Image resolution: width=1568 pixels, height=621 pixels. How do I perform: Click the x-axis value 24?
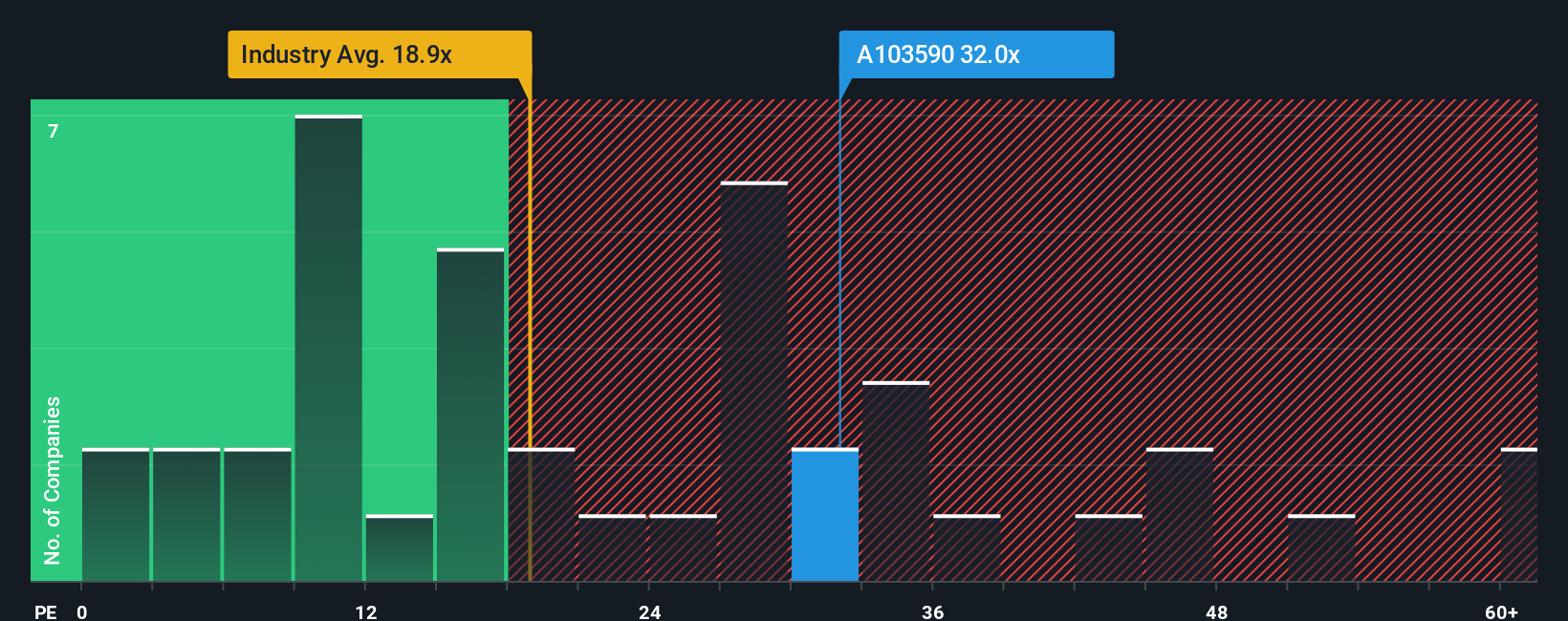click(x=650, y=611)
